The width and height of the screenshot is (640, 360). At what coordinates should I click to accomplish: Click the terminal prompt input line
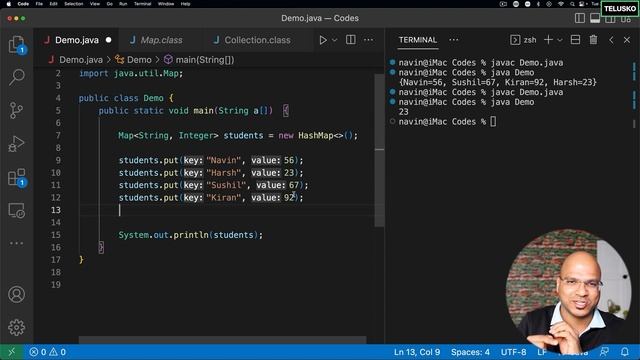click(x=447, y=122)
